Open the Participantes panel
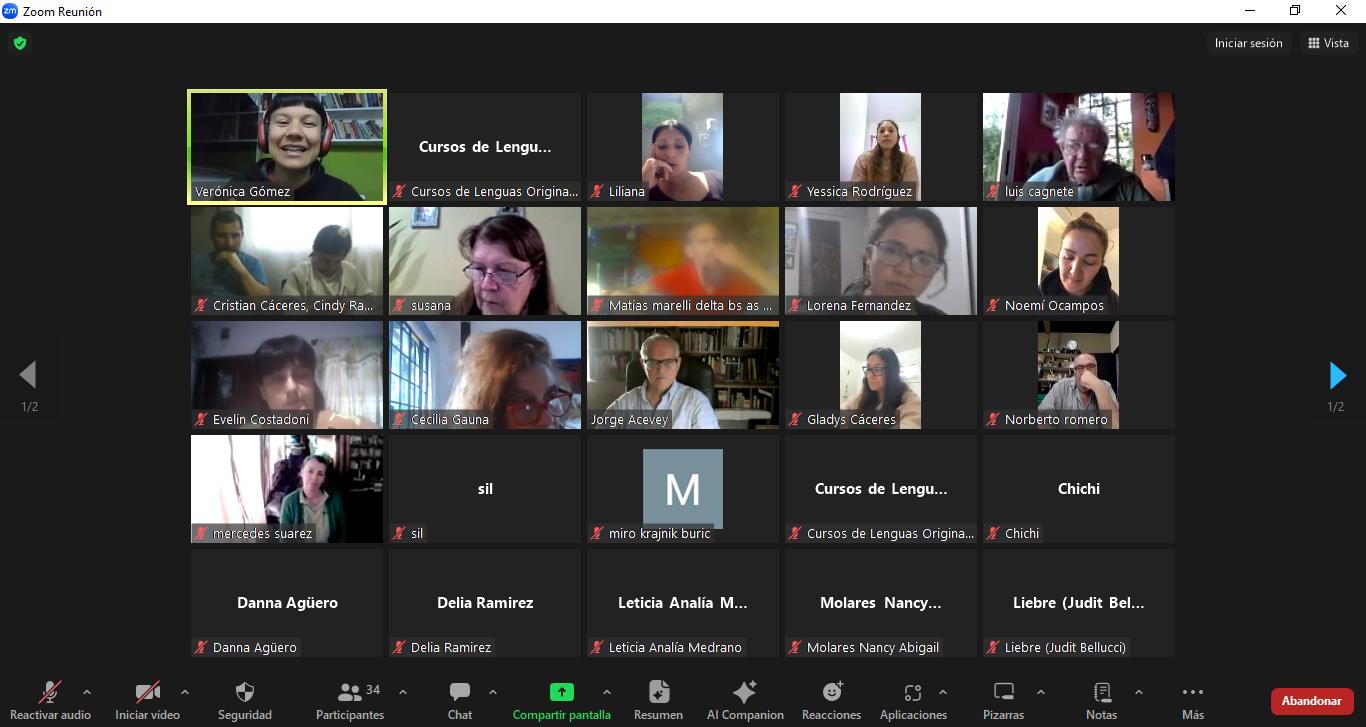Image resolution: width=1366 pixels, height=727 pixels. click(x=350, y=692)
